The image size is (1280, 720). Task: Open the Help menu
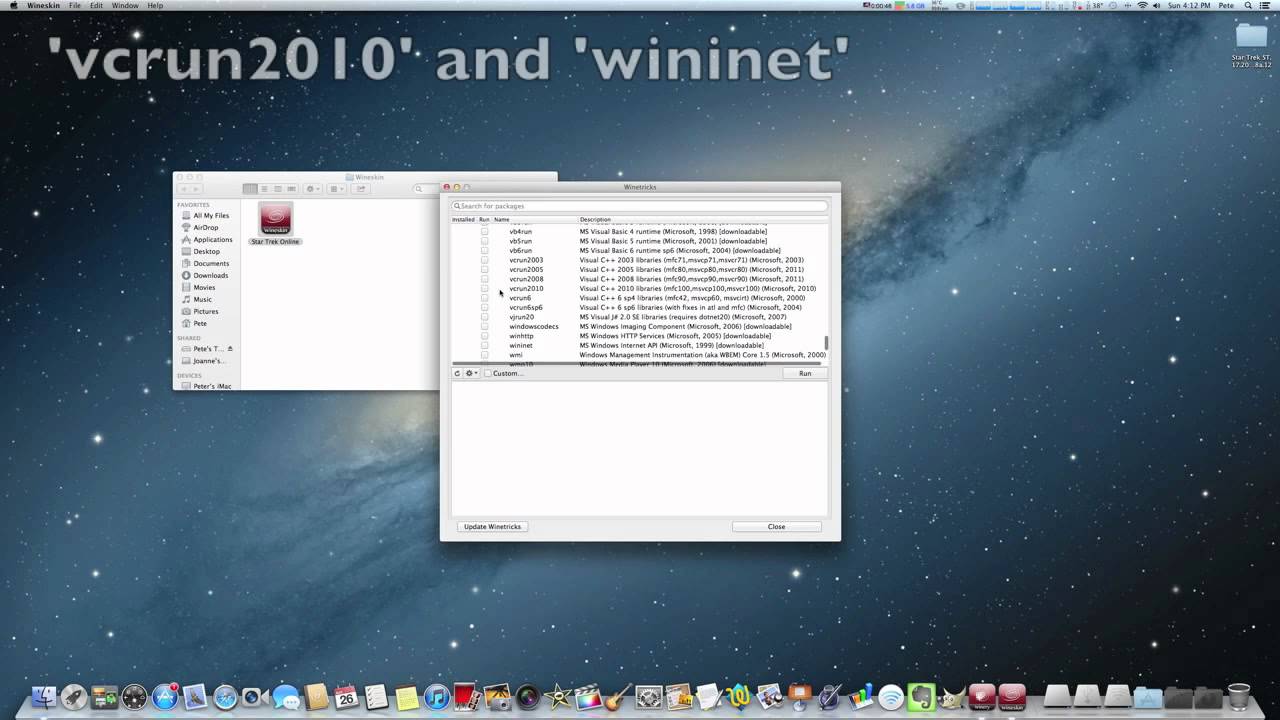(x=155, y=6)
